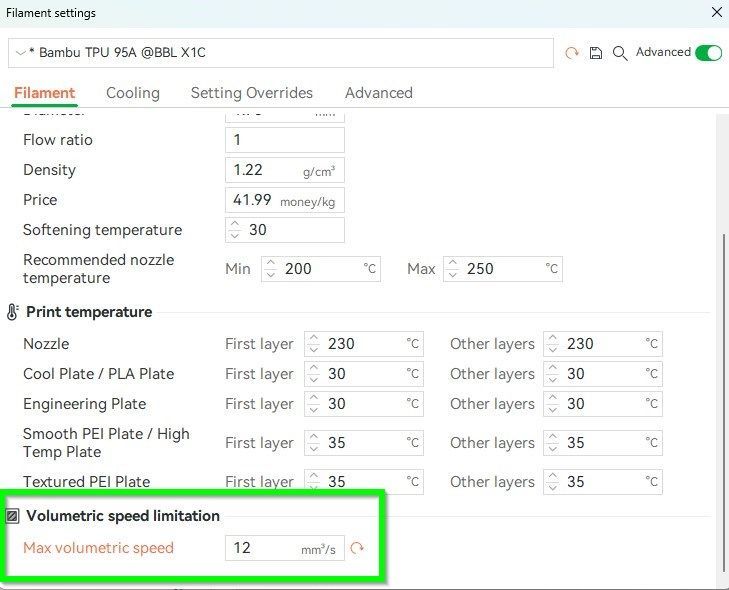Edit the Flow ratio field
The height and width of the screenshot is (590, 729).
(x=285, y=140)
